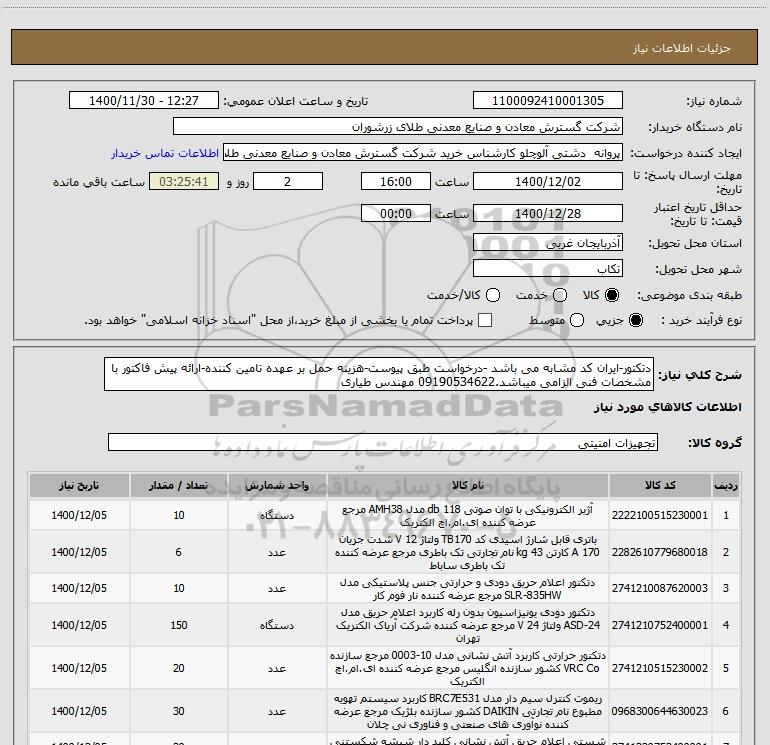Click the کد کالا column header

click(x=660, y=486)
